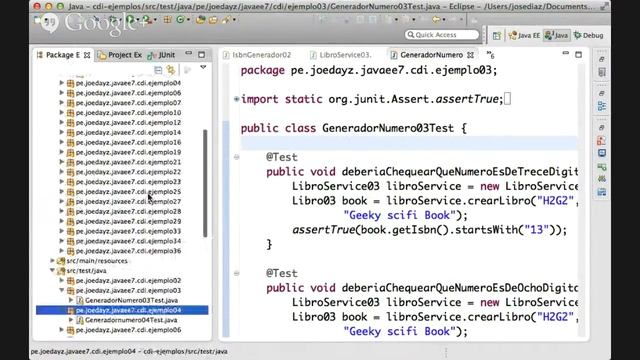Select Generadornumero04Test.java in the tree

click(131, 320)
